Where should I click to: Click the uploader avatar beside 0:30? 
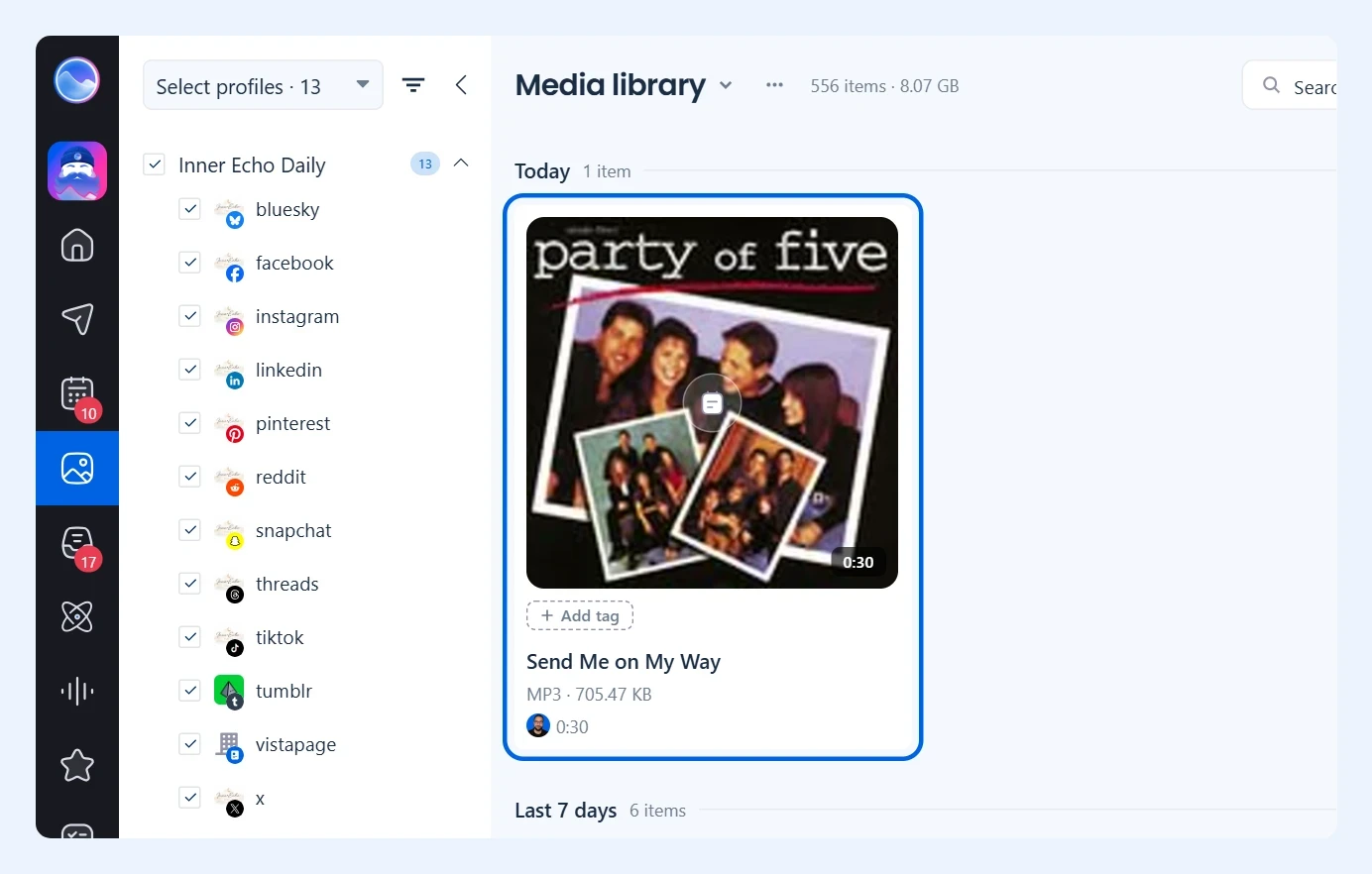[538, 725]
